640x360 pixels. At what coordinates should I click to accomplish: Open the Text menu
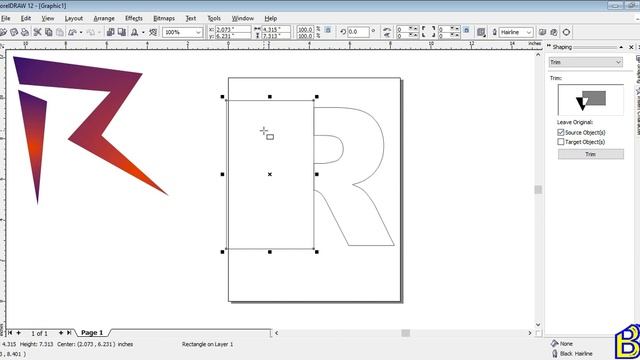(x=191, y=18)
